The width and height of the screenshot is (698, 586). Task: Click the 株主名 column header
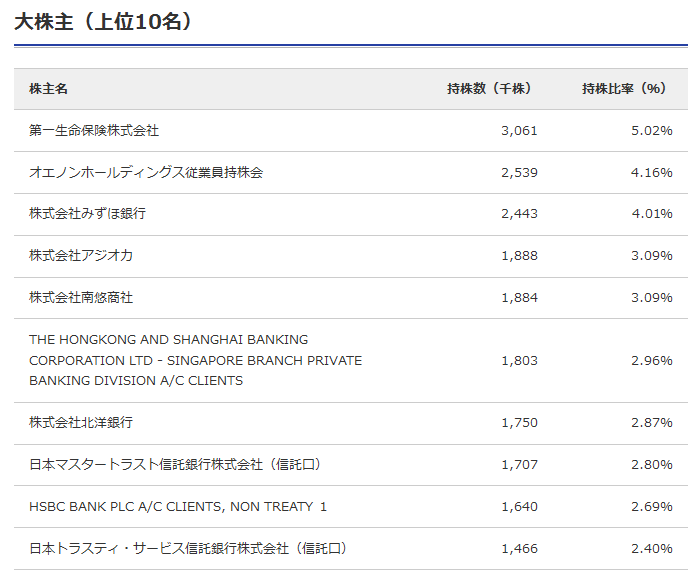coord(48,89)
